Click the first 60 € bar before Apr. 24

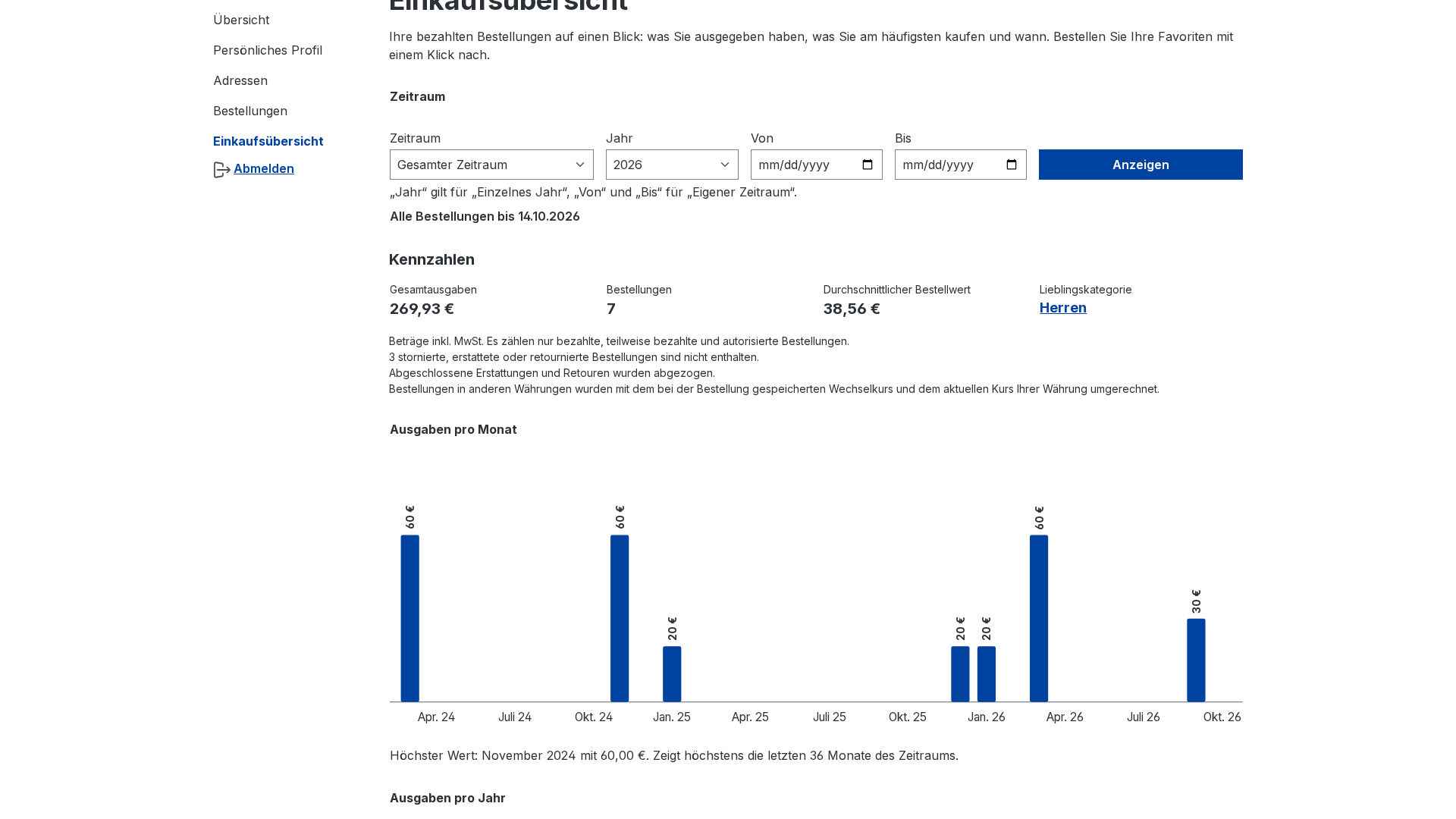409,618
